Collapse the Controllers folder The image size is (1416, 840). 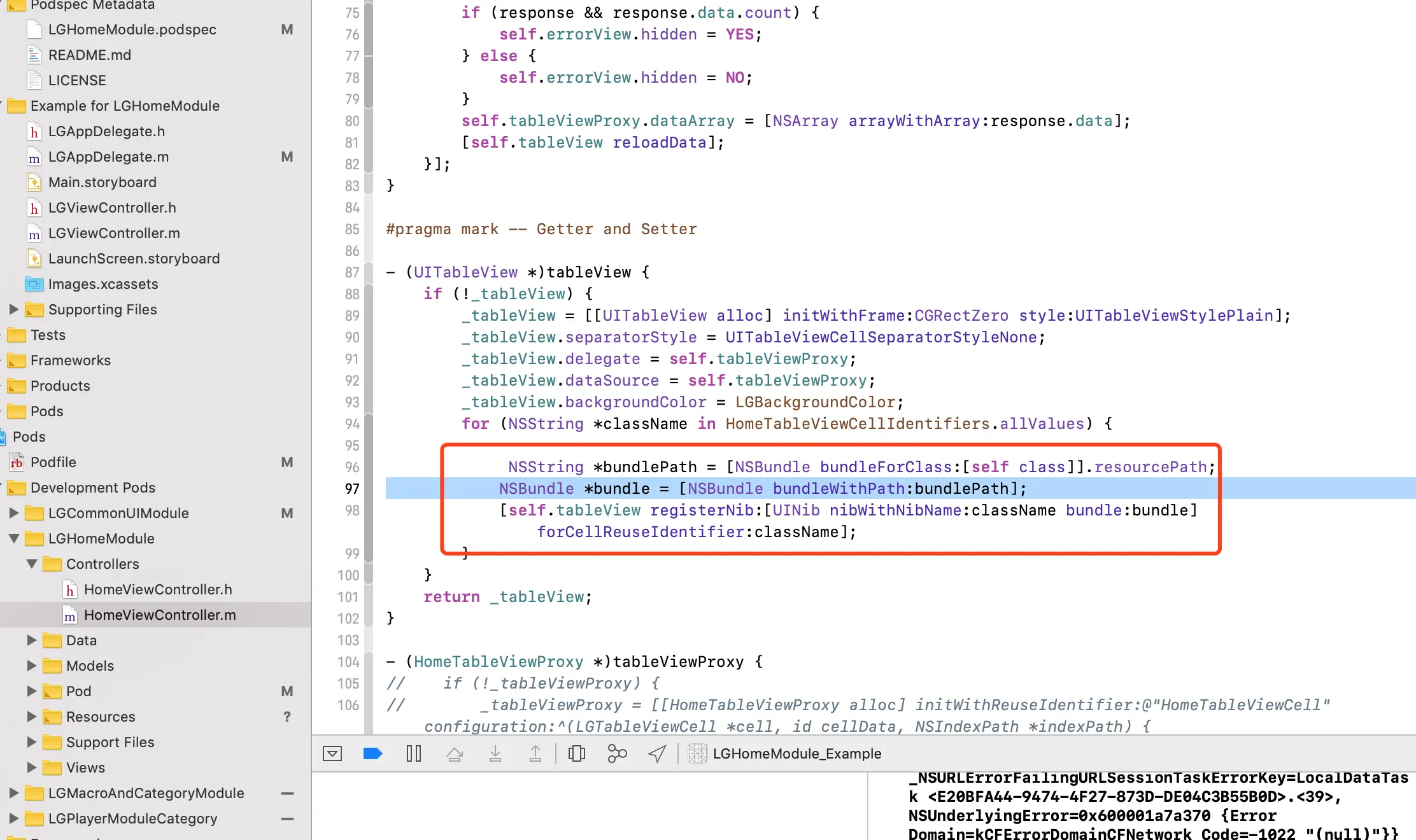click(x=31, y=564)
